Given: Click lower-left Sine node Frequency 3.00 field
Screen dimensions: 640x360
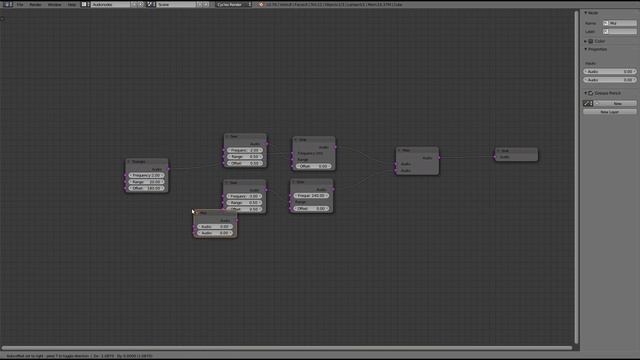Looking at the screenshot, I should [x=244, y=196].
